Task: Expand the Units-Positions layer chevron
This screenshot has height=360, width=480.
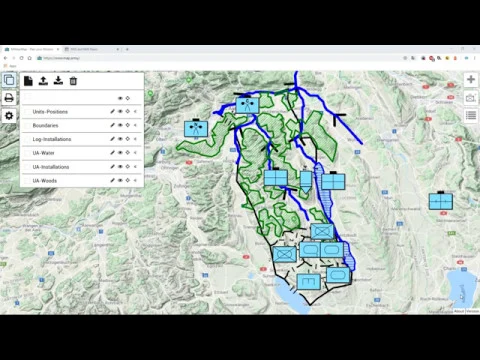Action: pyautogui.click(x=135, y=111)
